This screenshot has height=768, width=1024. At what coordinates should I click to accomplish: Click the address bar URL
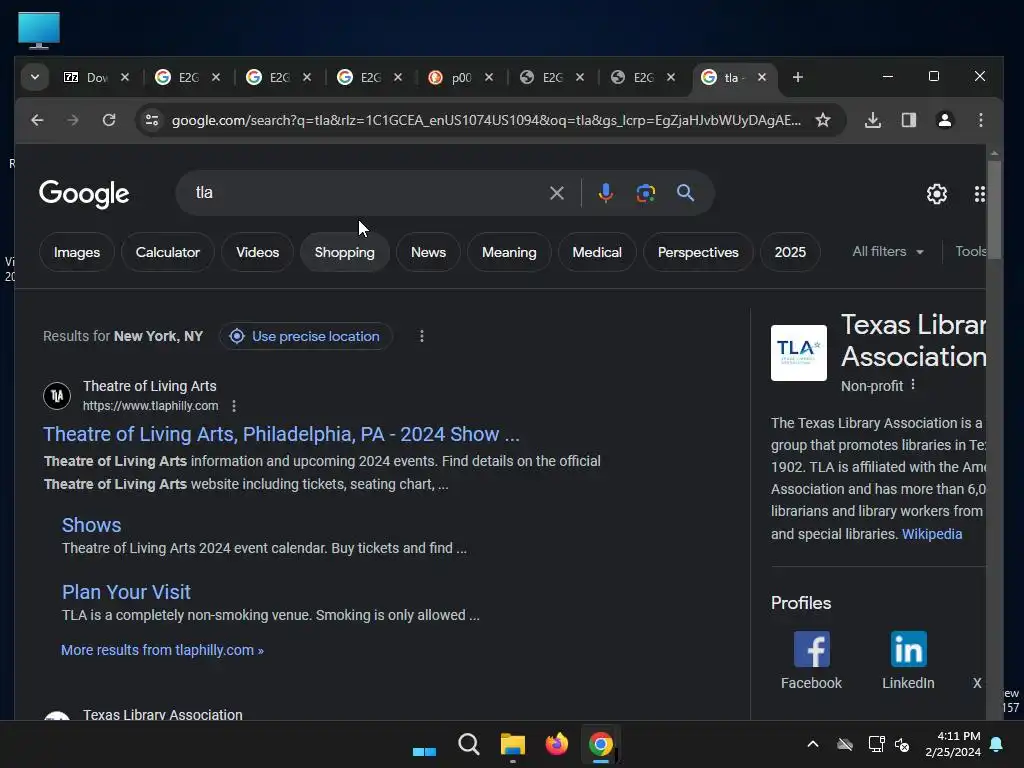(x=486, y=120)
